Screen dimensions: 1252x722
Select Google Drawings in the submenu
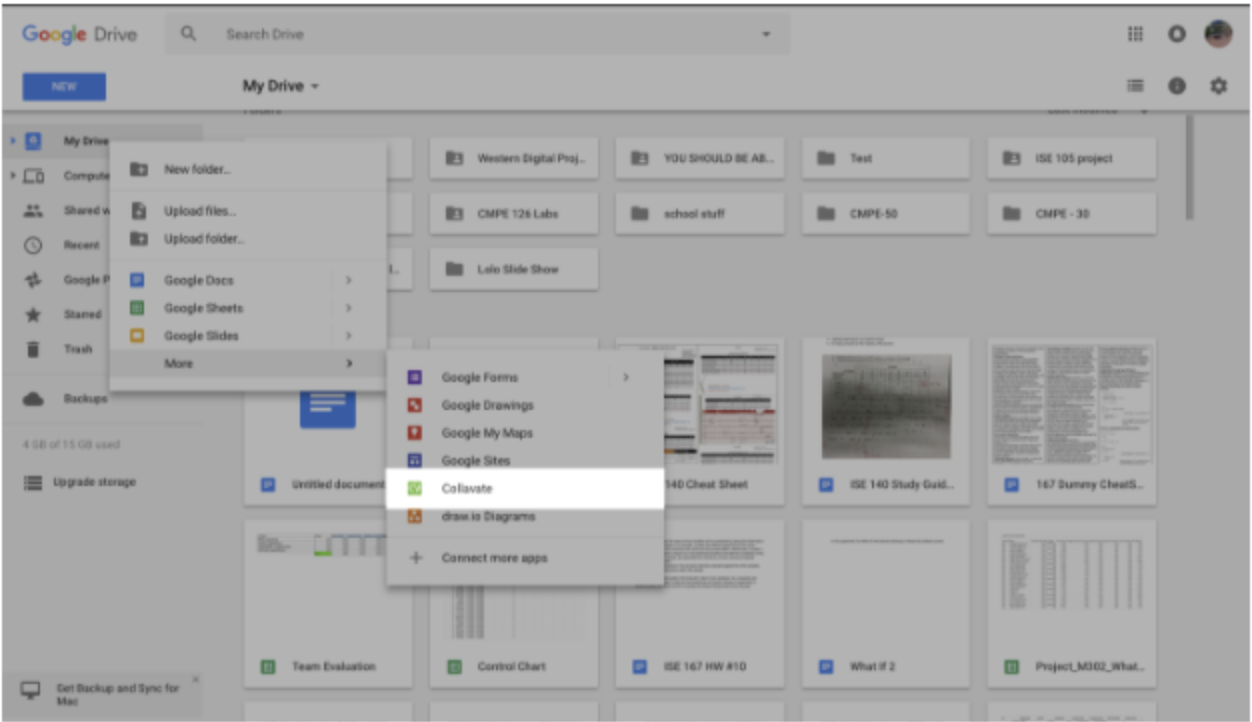pyautogui.click(x=525, y=405)
